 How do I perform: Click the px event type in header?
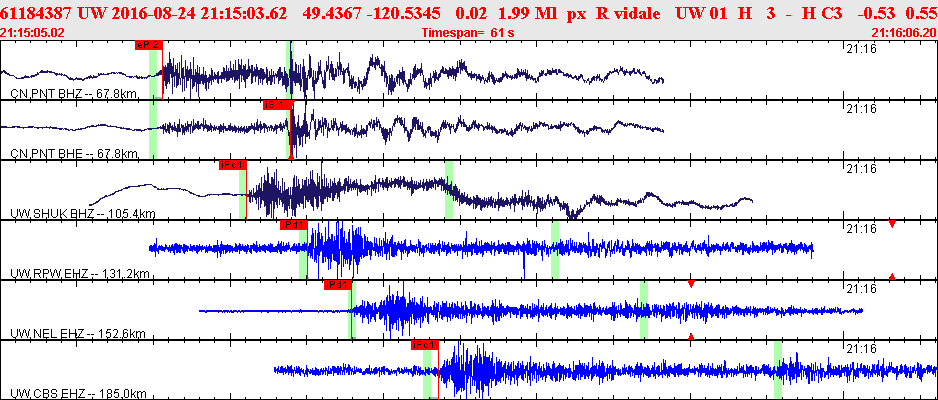(x=574, y=13)
